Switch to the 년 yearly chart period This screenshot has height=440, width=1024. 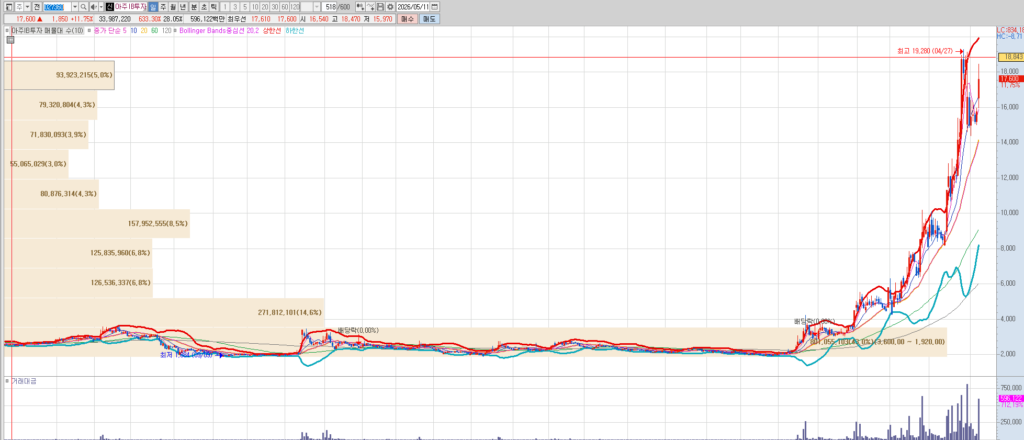click(183, 7)
